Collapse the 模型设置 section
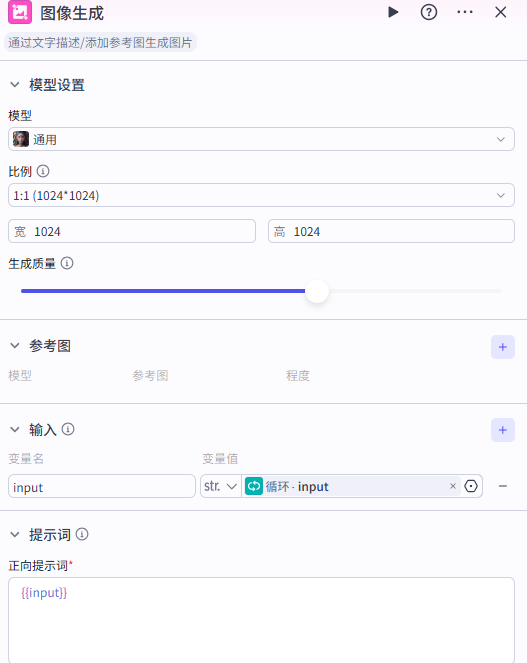 (x=15, y=85)
